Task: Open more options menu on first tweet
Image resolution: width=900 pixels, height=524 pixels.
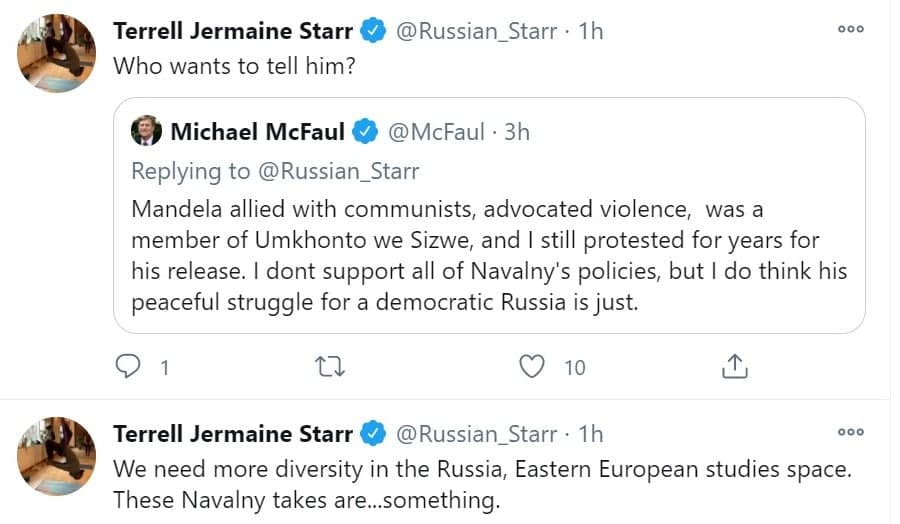Action: [x=850, y=29]
